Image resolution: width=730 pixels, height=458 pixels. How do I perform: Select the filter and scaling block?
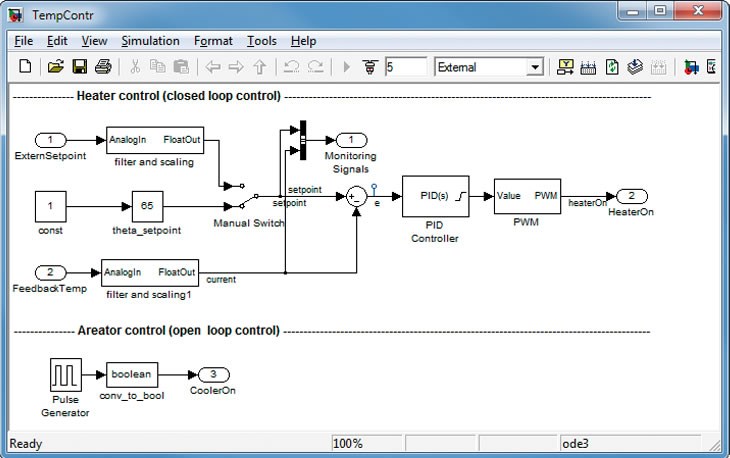(155, 140)
